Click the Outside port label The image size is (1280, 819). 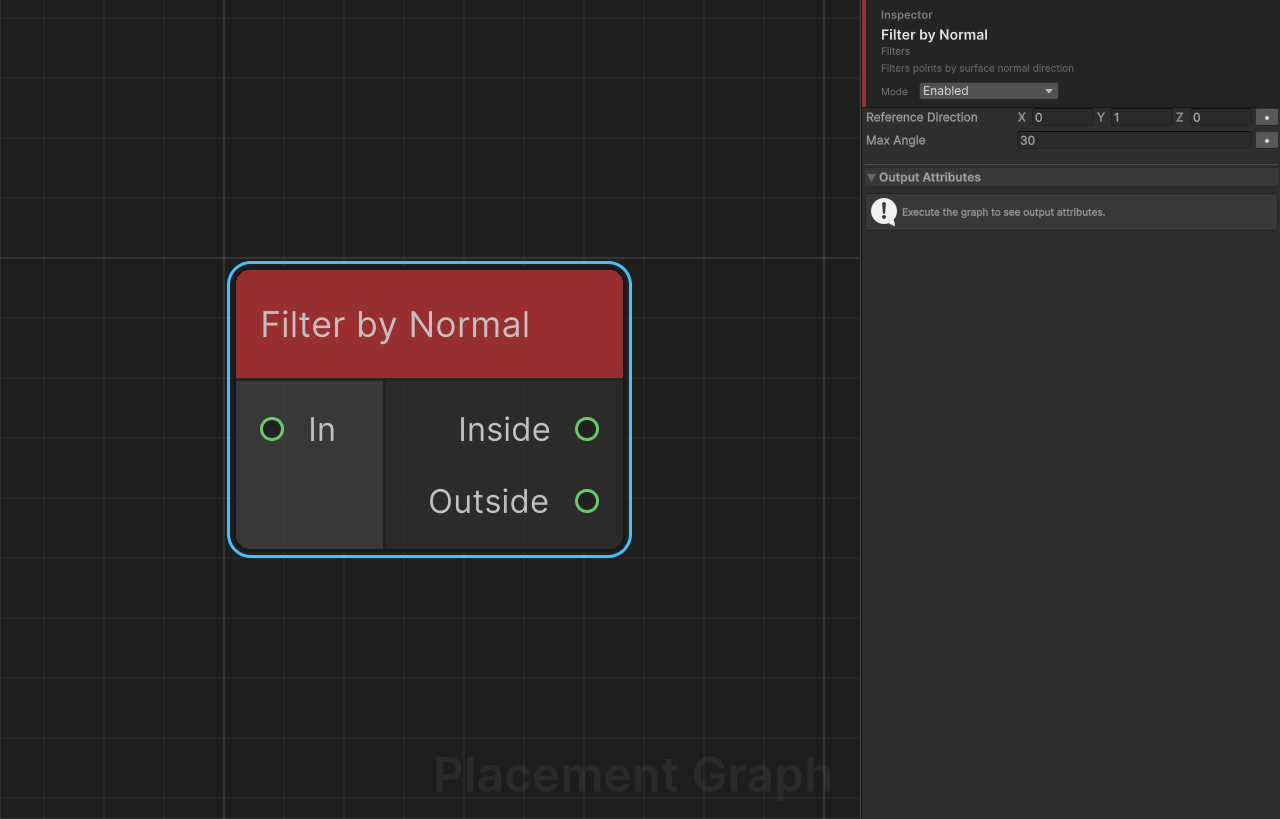coord(489,501)
